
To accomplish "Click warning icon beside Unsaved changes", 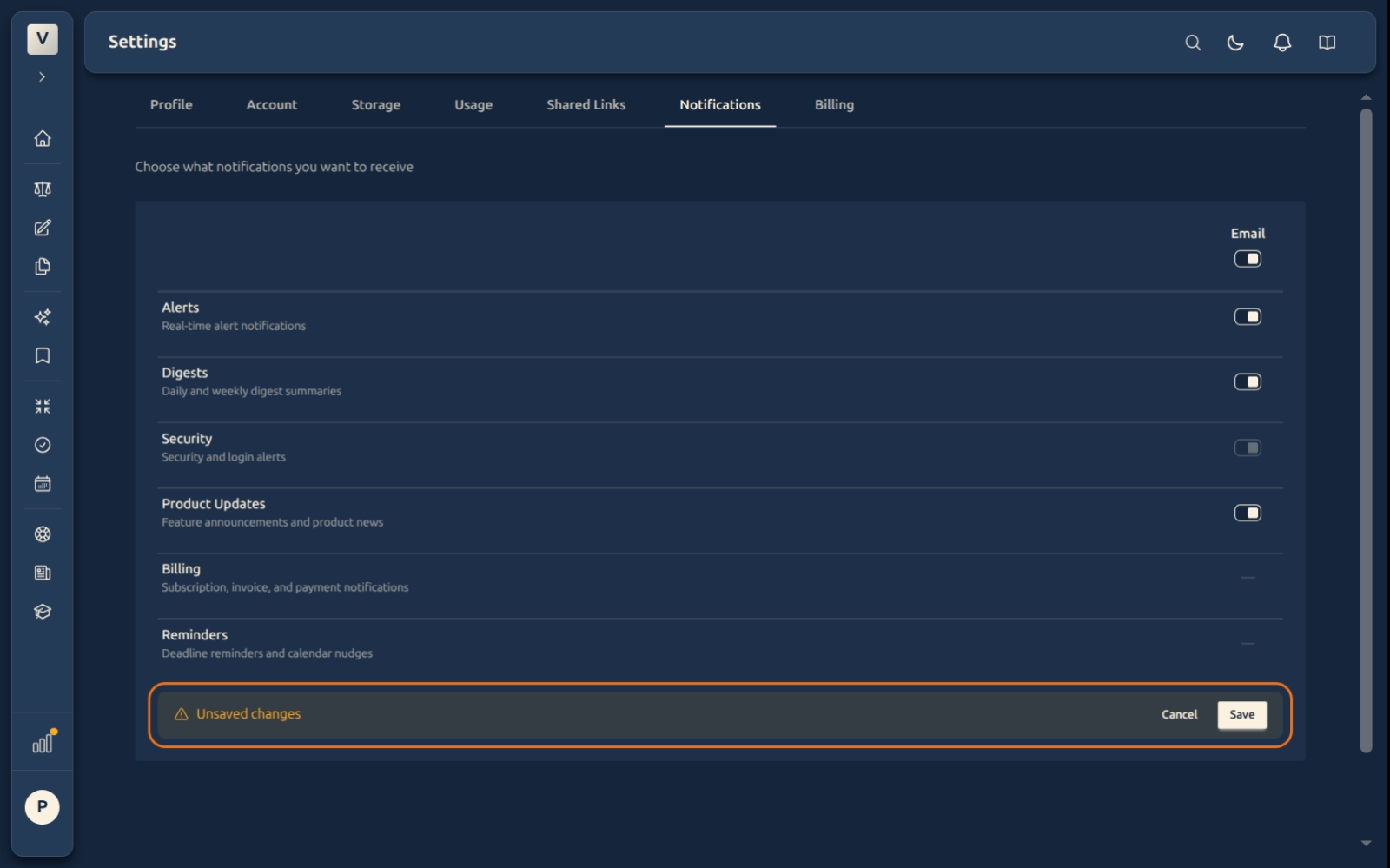I will click(182, 714).
